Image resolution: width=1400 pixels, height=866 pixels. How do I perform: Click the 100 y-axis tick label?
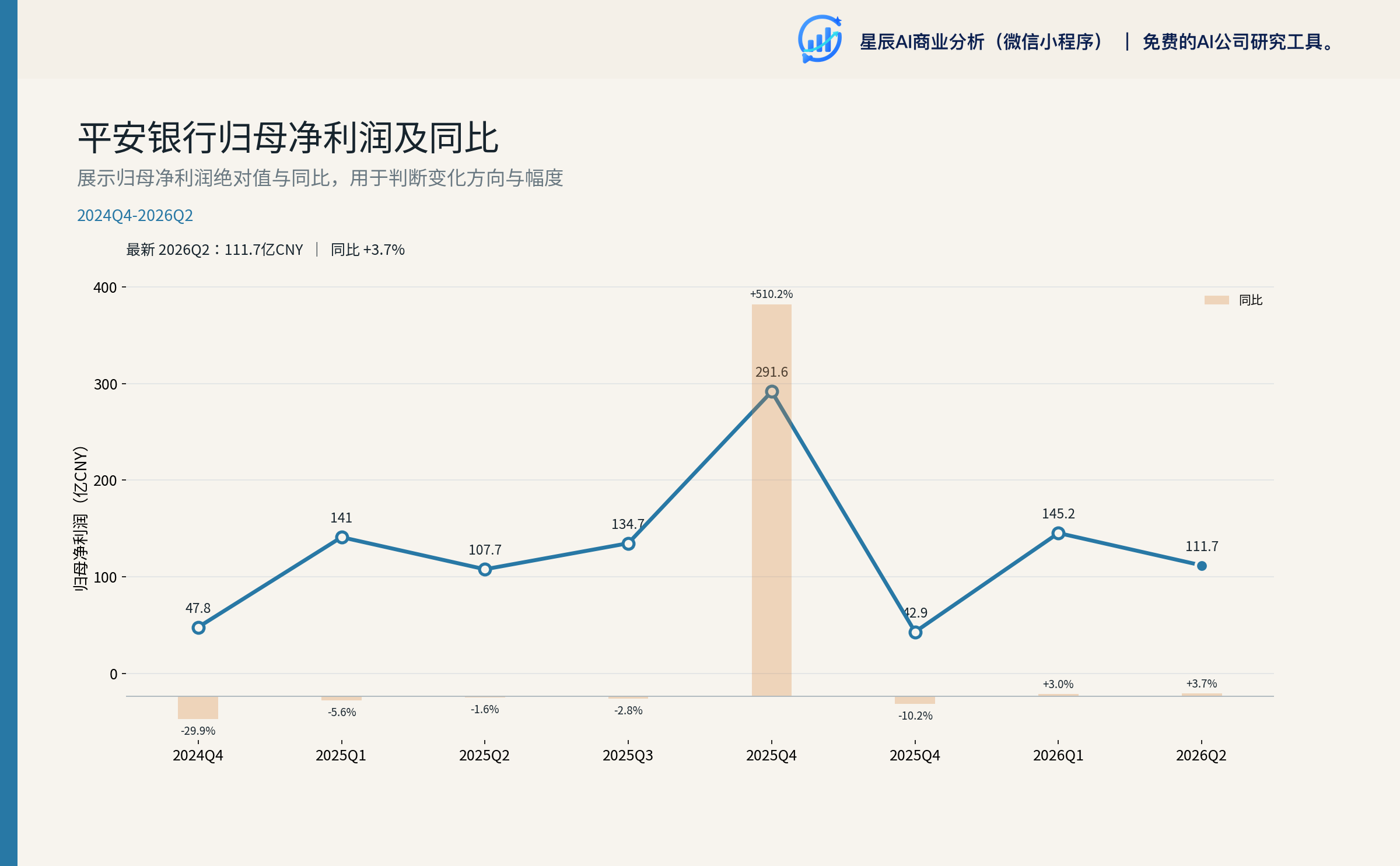(x=105, y=577)
